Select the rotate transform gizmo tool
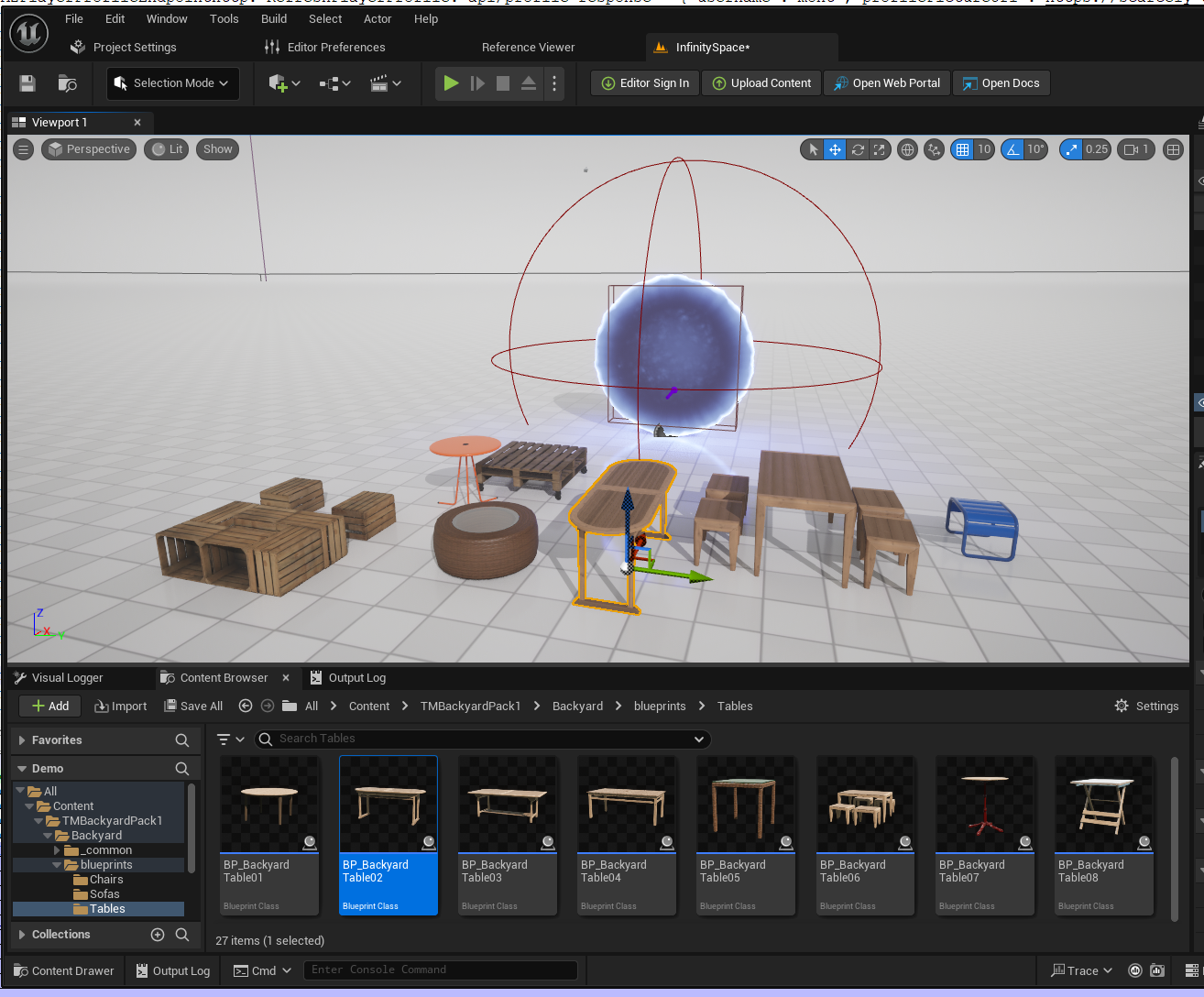This screenshot has width=1204, height=997. point(858,149)
